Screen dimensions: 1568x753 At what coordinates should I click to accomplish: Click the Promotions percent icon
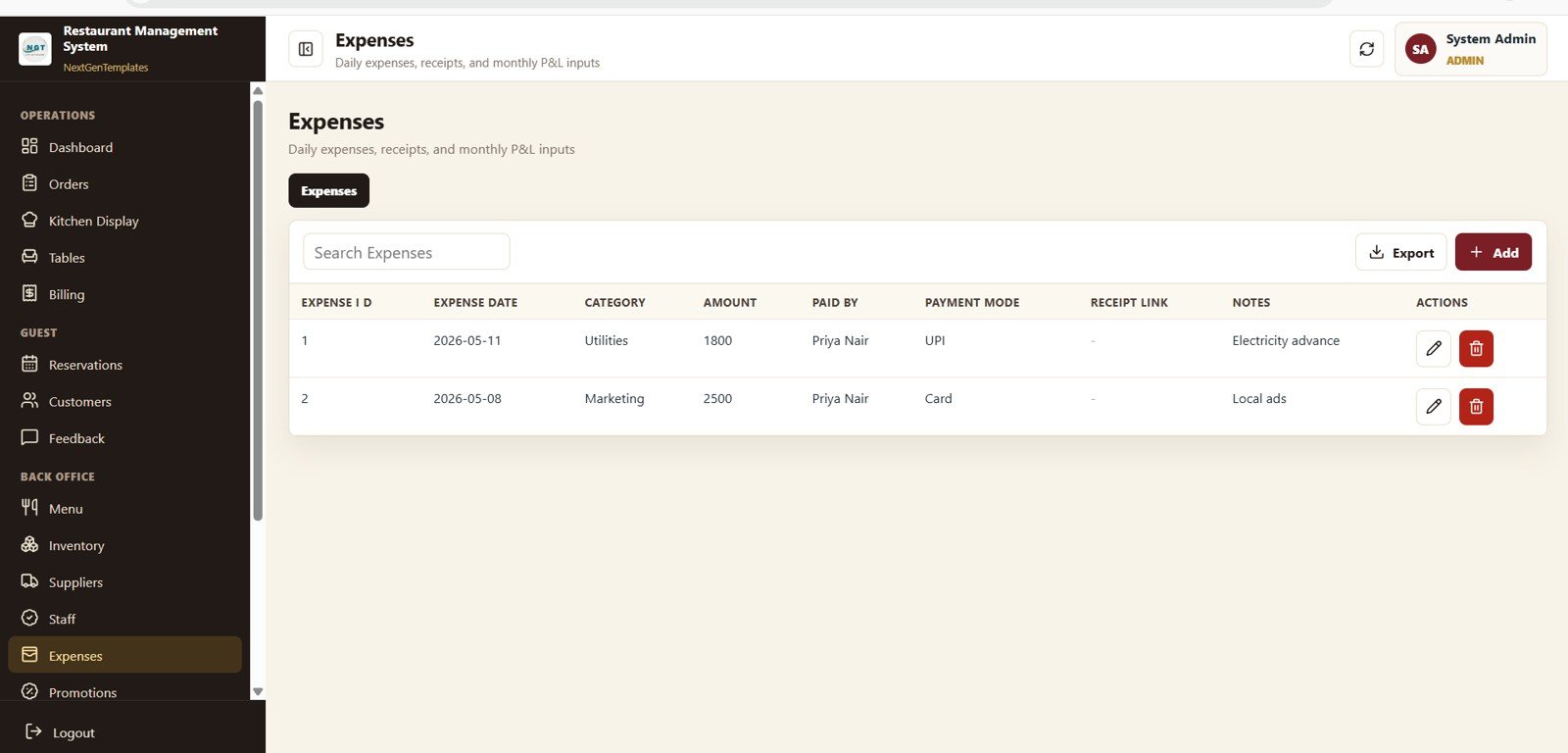(29, 691)
